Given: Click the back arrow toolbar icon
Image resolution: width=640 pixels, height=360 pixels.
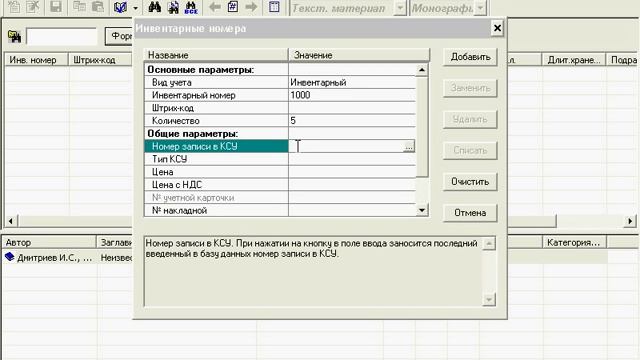Looking at the screenshot, I should pyautogui.click(x=215, y=7).
